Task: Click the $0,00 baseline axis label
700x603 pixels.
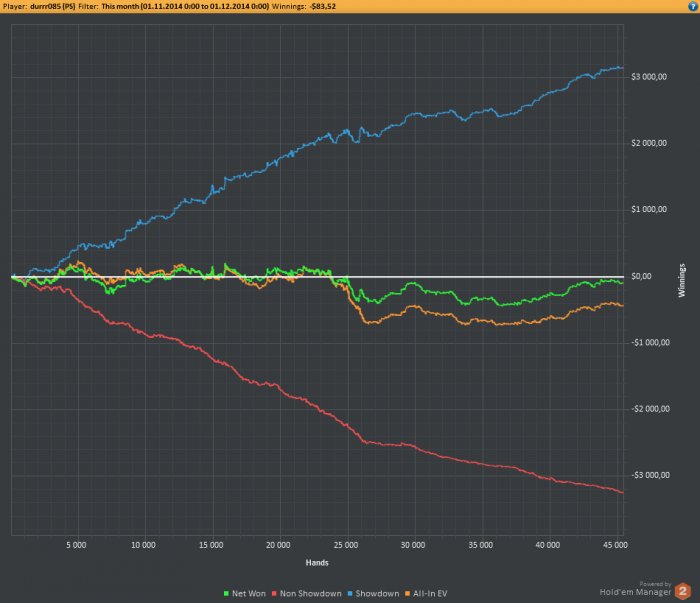Action: coord(641,276)
